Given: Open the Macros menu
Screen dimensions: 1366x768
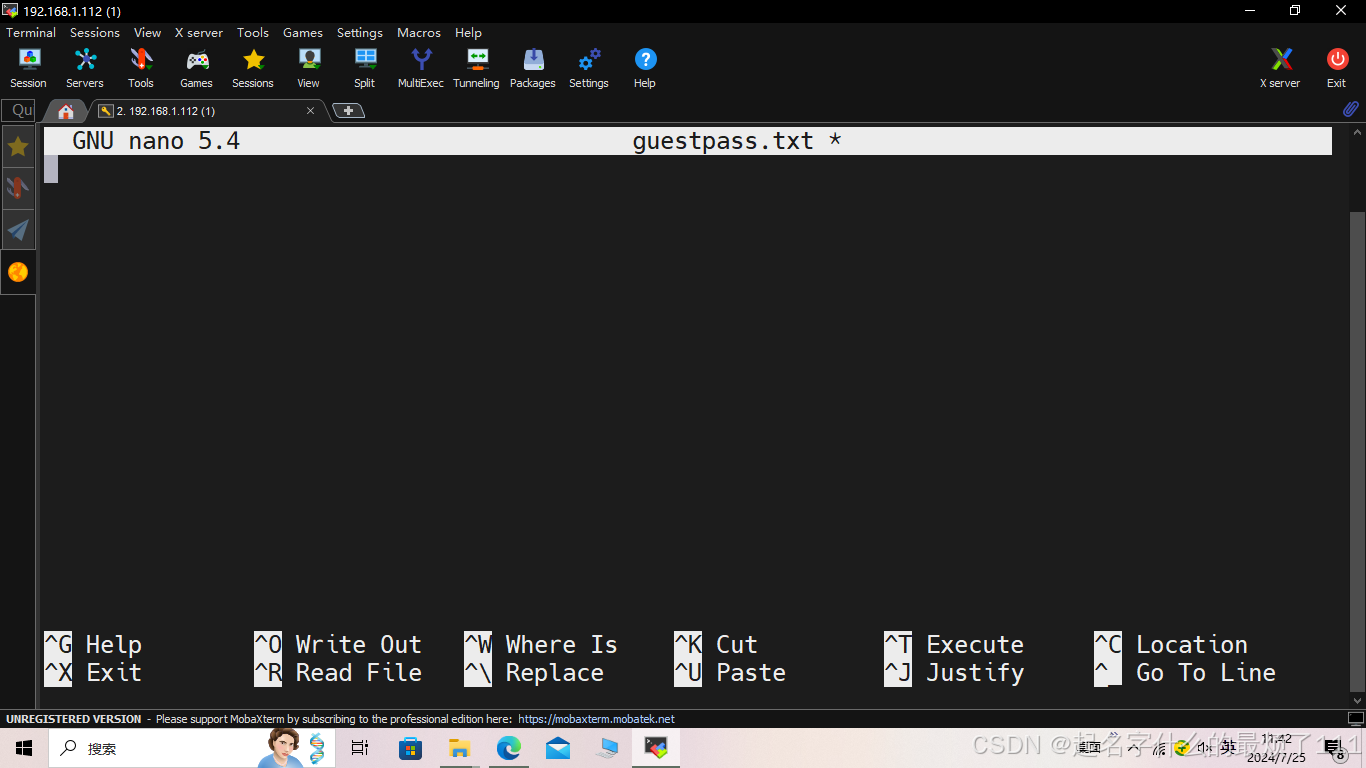Looking at the screenshot, I should (419, 32).
